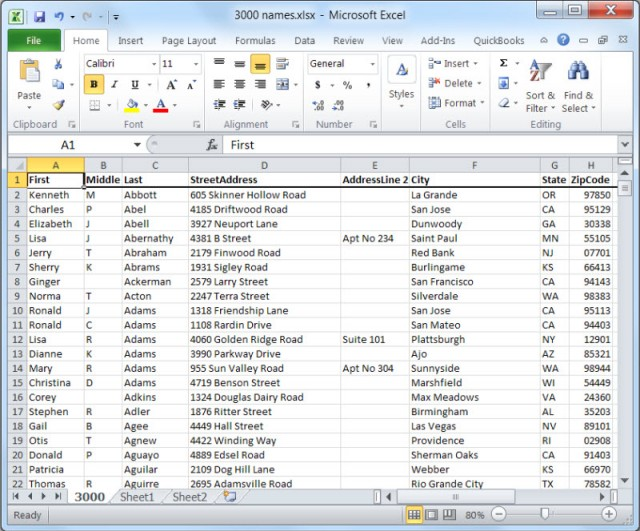Toggle Italic formatting
640x531 pixels.
[x=115, y=84]
